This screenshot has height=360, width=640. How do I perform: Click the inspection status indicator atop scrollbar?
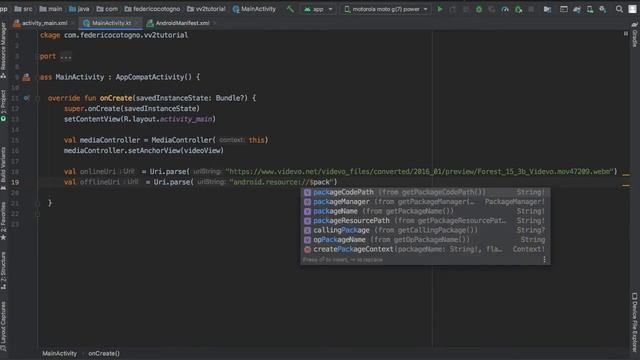tap(626, 34)
